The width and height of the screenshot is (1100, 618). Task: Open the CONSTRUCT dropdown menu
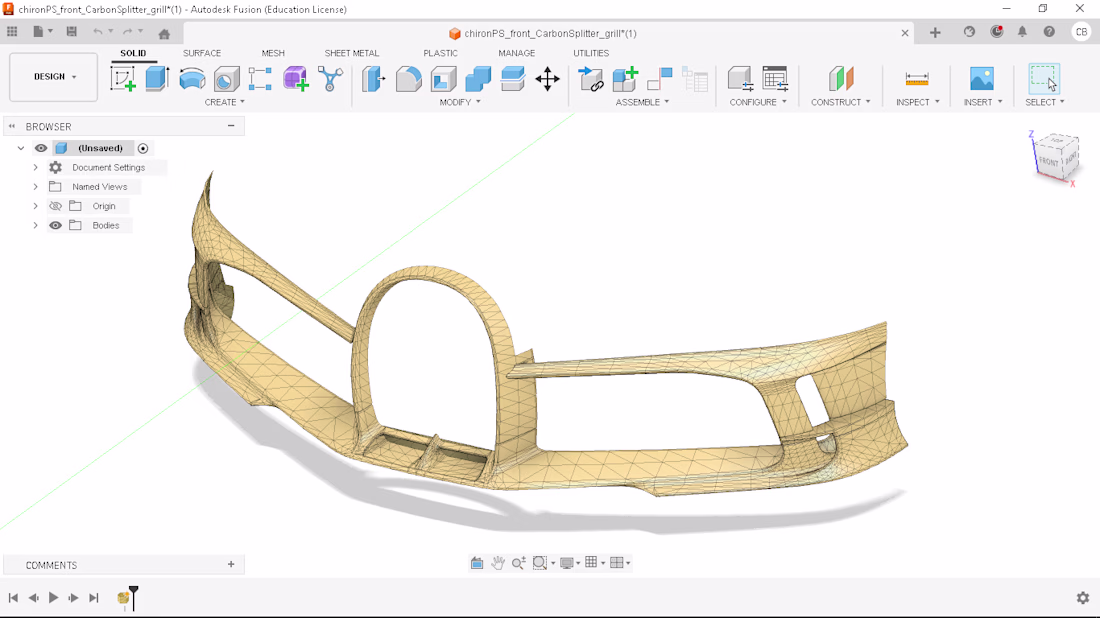(x=840, y=102)
